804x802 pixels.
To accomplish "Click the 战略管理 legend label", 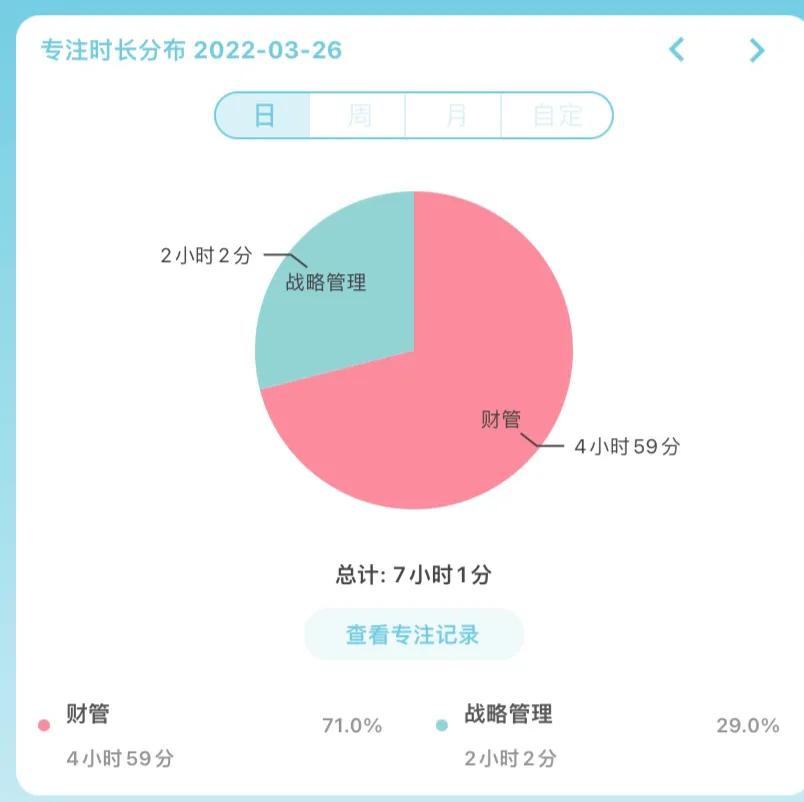I will coord(510,714).
